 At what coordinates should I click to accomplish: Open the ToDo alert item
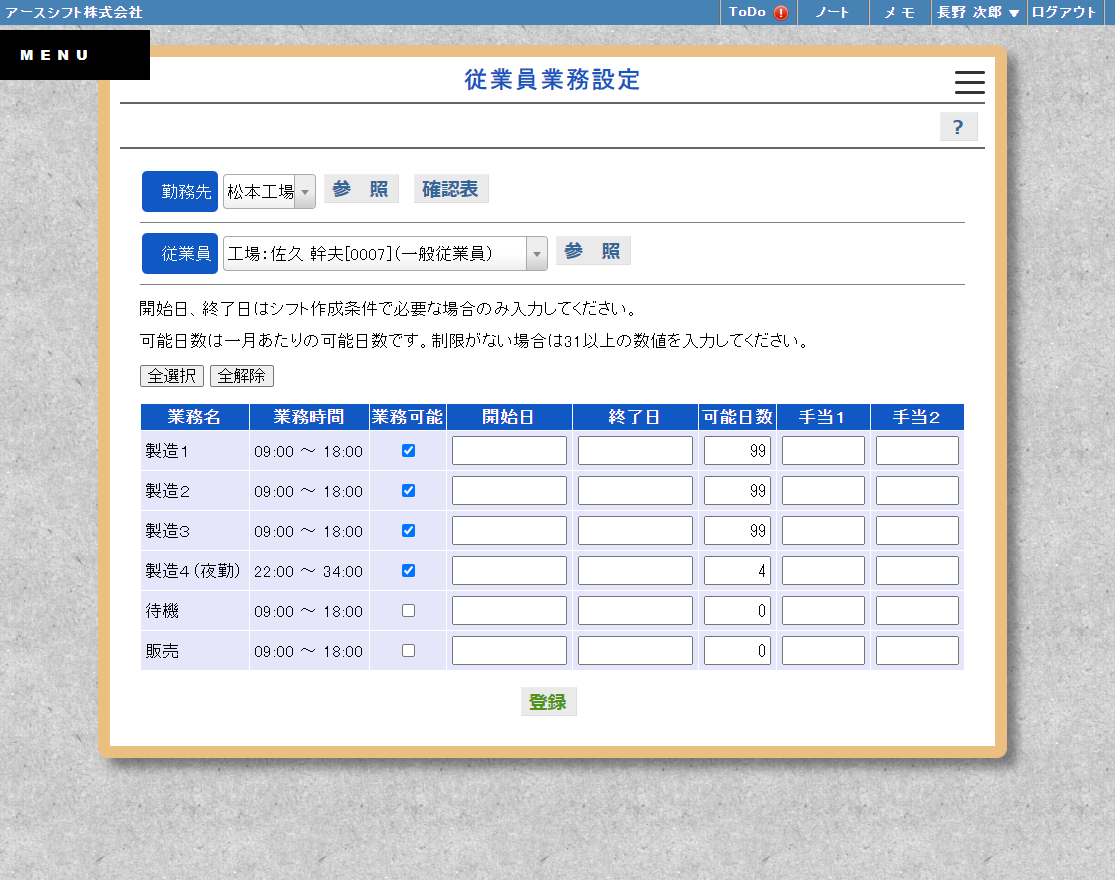(x=758, y=12)
